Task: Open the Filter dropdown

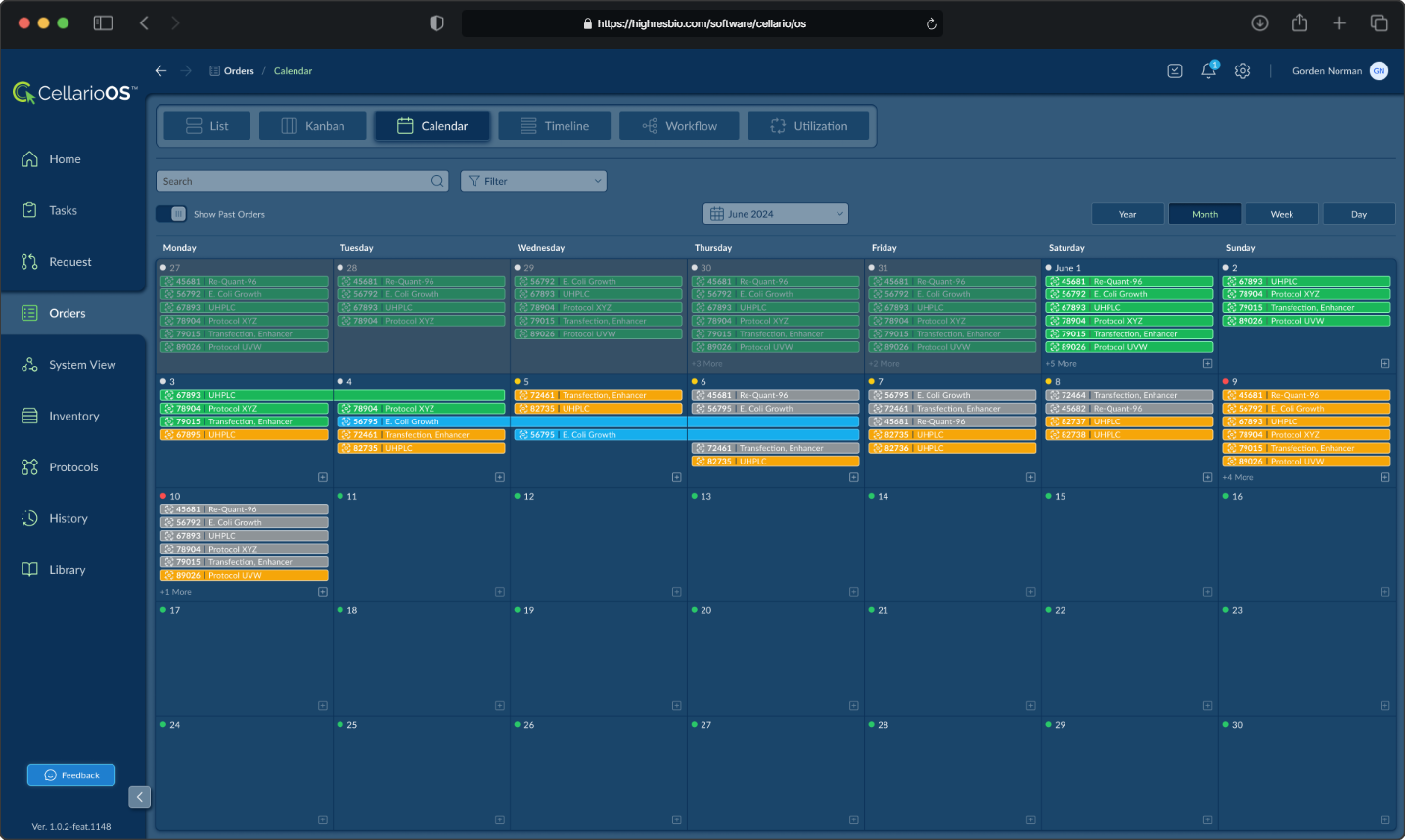Action: (x=532, y=180)
